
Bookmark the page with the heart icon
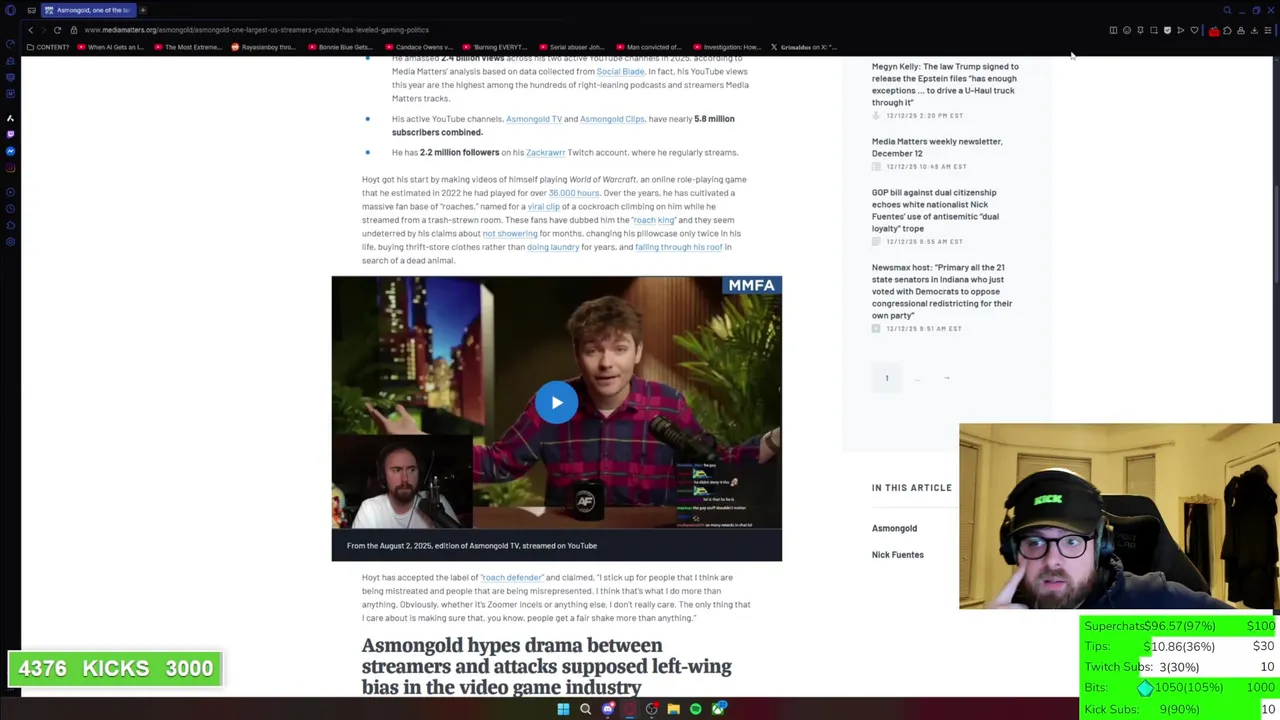coord(1194,31)
